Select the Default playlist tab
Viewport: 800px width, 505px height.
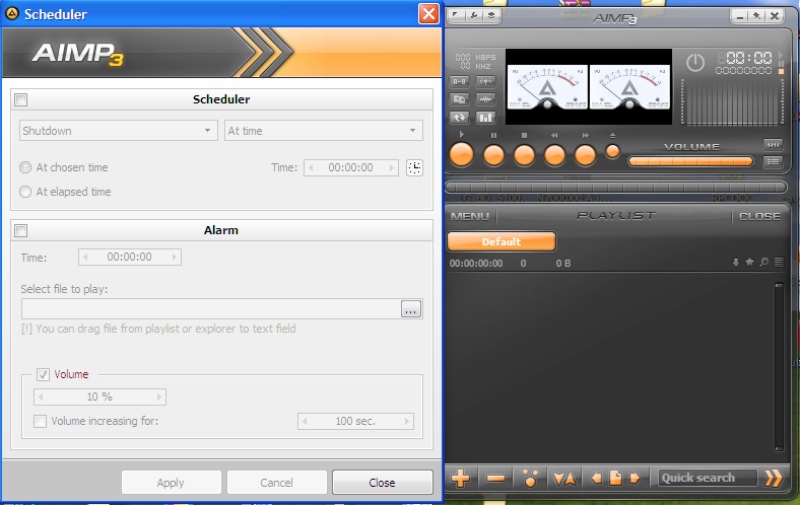(501, 241)
